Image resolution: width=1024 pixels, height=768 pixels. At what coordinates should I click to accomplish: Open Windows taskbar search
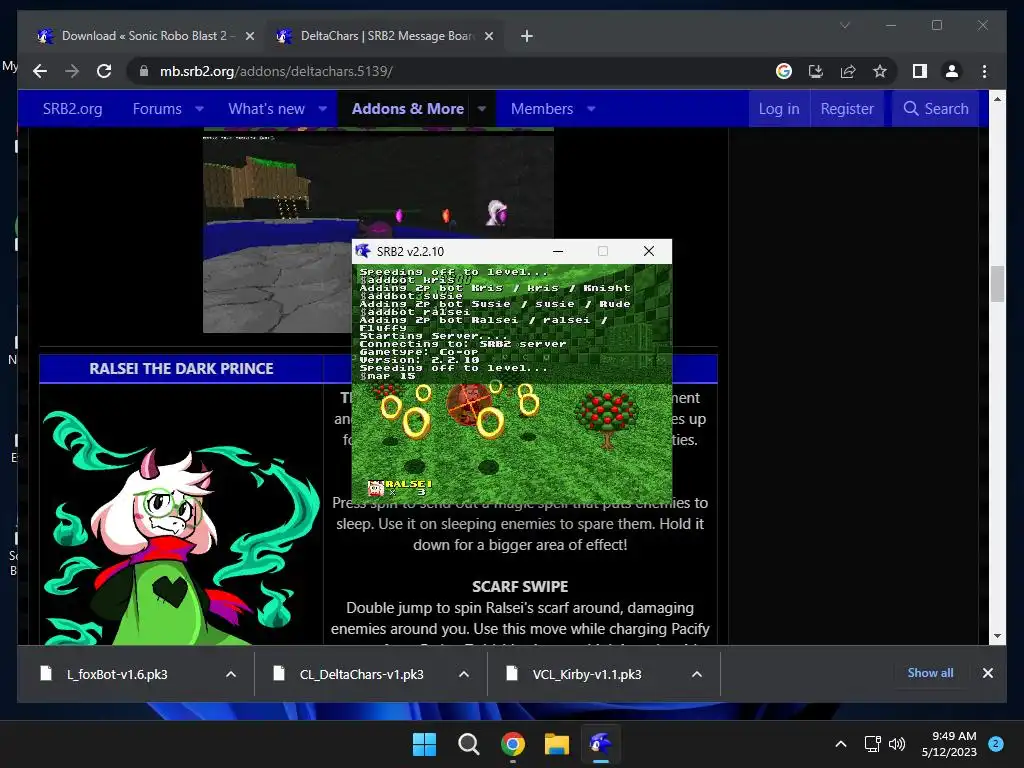click(x=468, y=744)
